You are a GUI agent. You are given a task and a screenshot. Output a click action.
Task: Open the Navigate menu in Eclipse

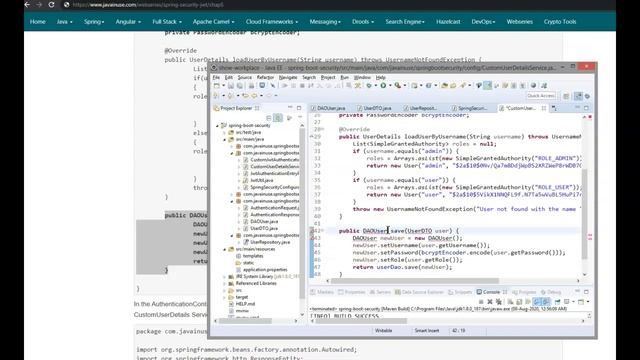[x=288, y=77]
